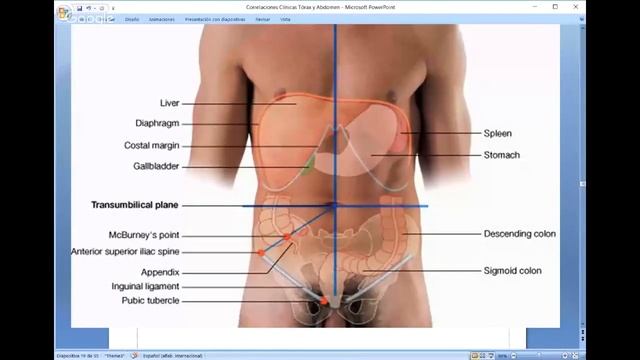Click the "Transumbilical plane" bold label
This screenshot has width=640, height=360.
pos(135,205)
